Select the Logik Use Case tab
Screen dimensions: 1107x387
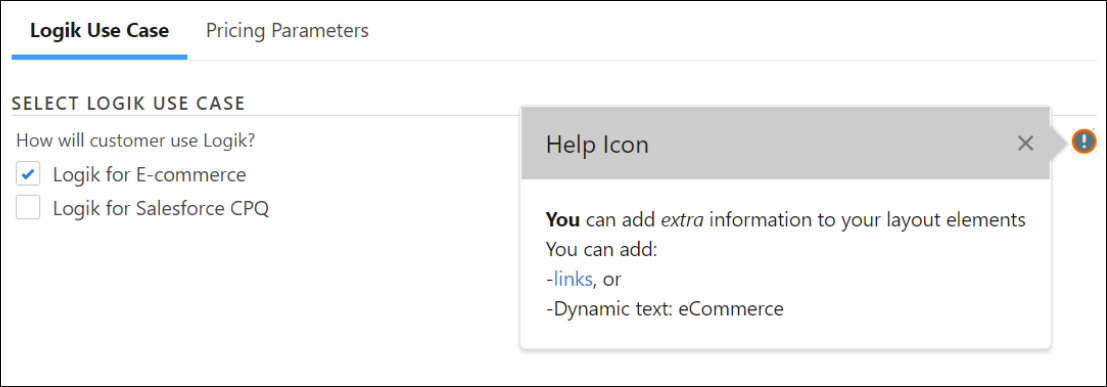pos(100,31)
